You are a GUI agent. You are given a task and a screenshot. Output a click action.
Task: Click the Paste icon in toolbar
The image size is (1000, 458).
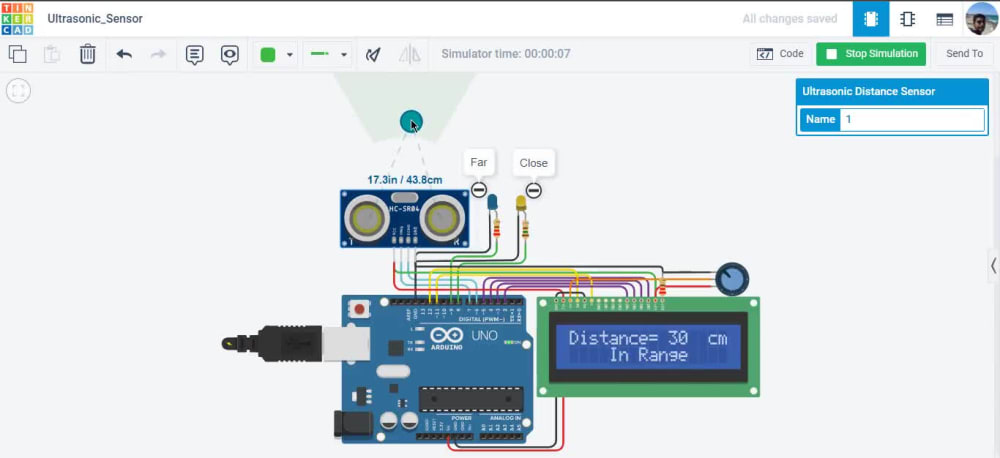coord(52,54)
